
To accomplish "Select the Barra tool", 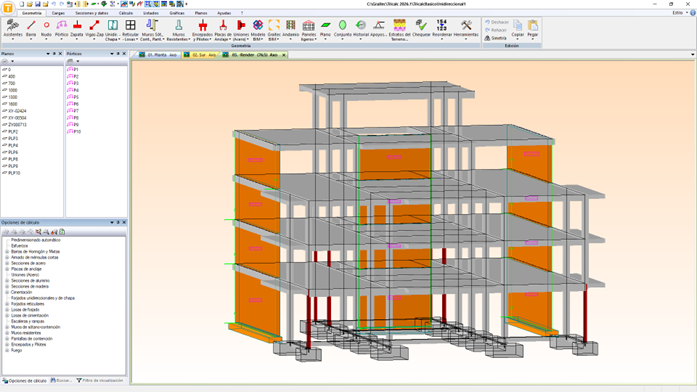I will tap(31, 29).
